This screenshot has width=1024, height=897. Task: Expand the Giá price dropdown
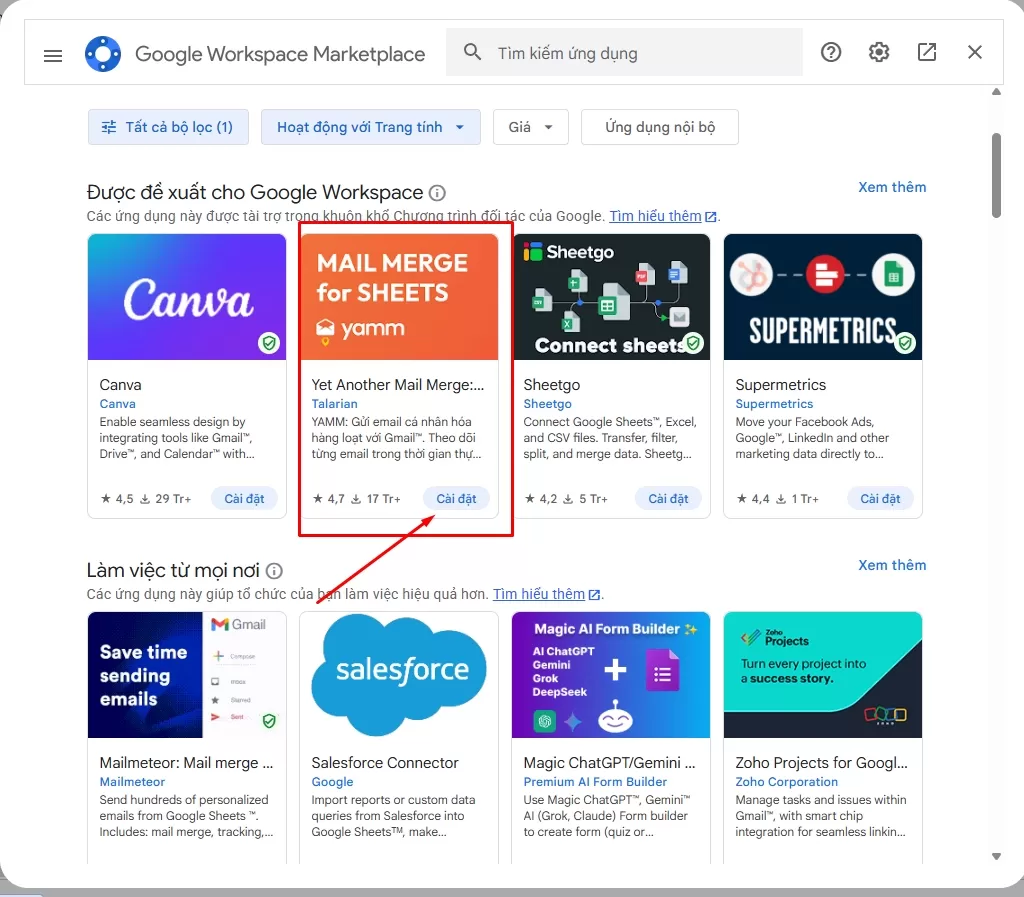coord(530,127)
